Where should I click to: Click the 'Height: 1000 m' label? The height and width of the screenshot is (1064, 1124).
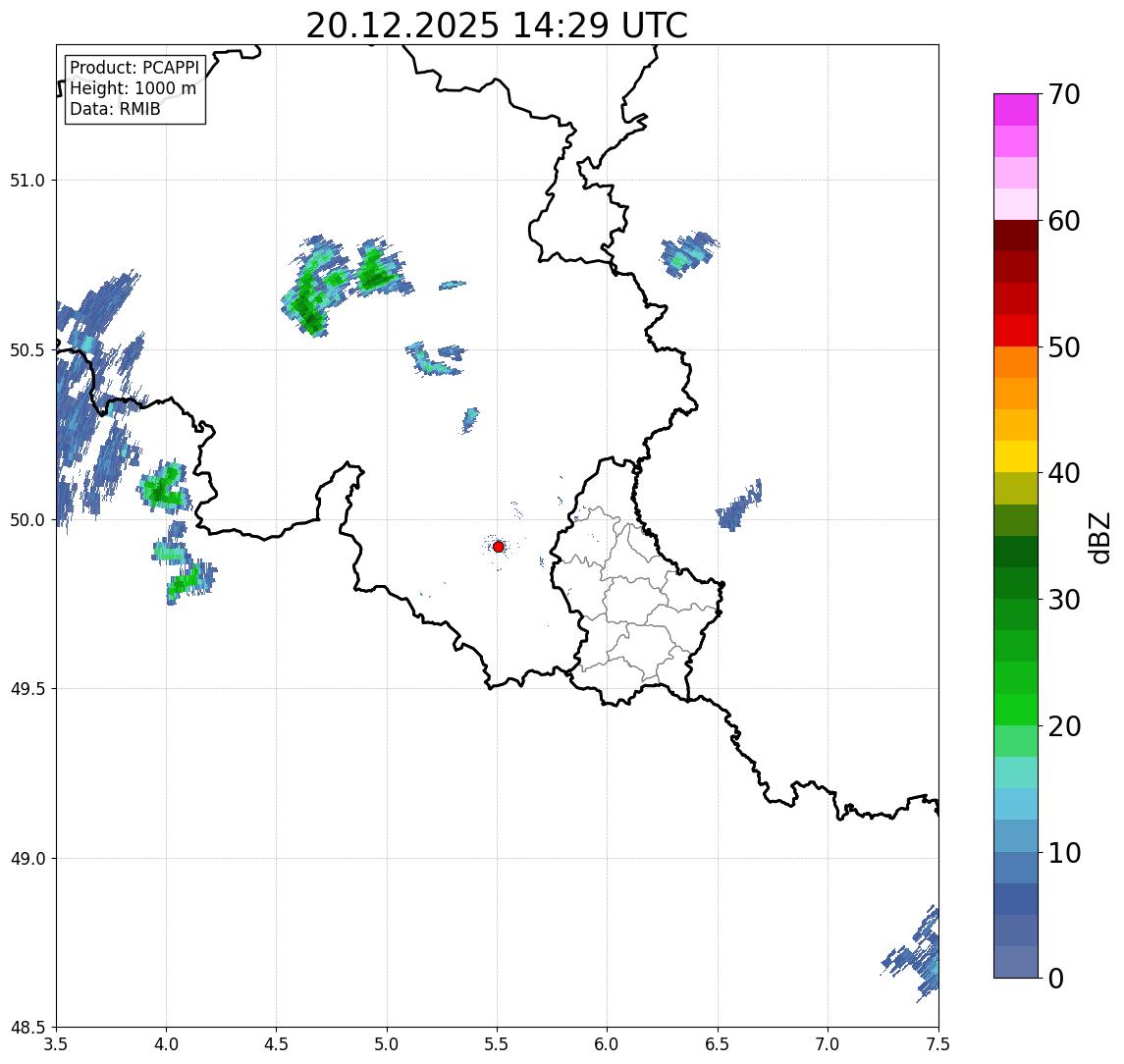click(133, 88)
